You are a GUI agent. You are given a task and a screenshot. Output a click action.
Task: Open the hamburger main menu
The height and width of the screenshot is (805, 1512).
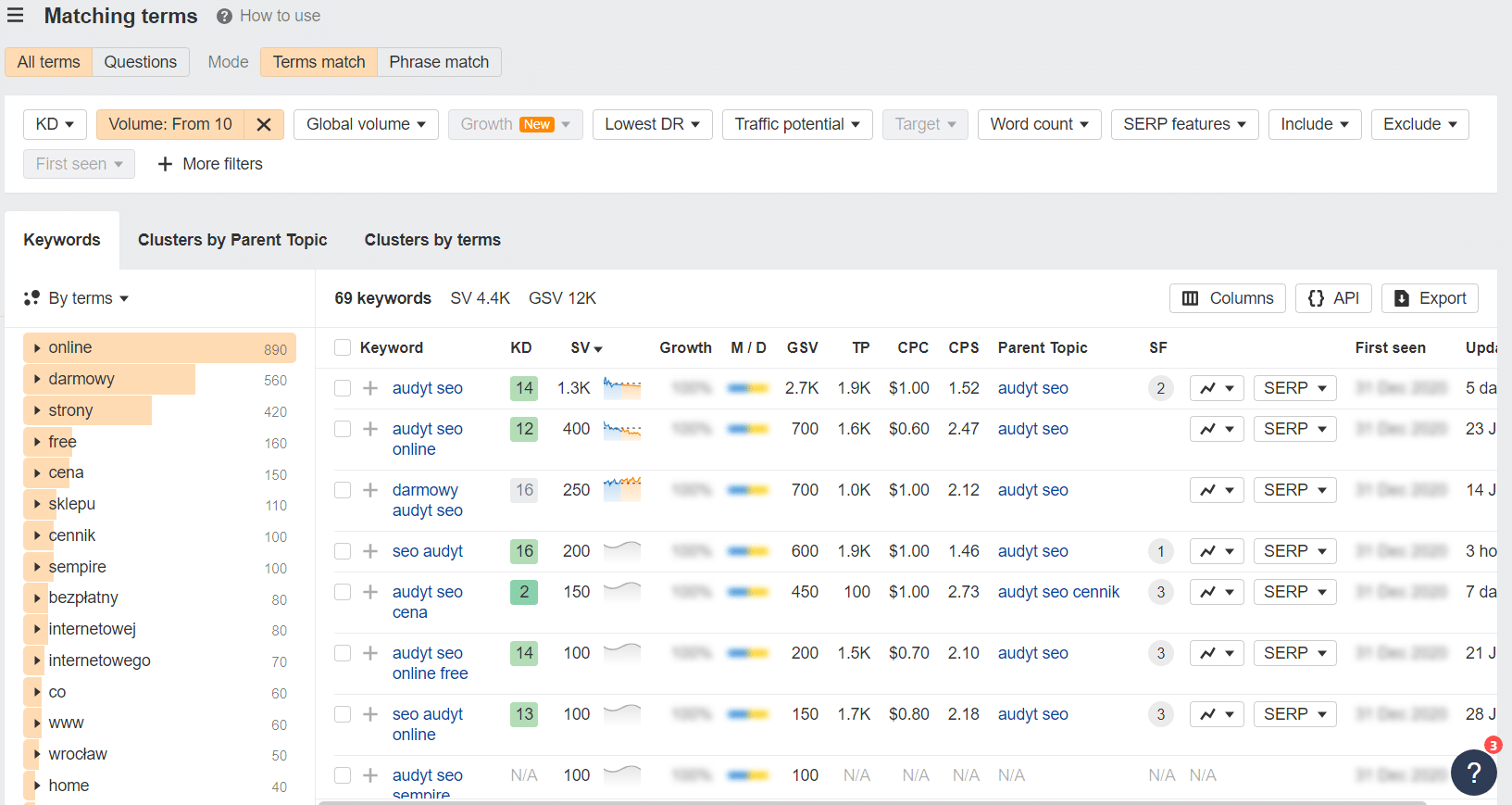(15, 16)
